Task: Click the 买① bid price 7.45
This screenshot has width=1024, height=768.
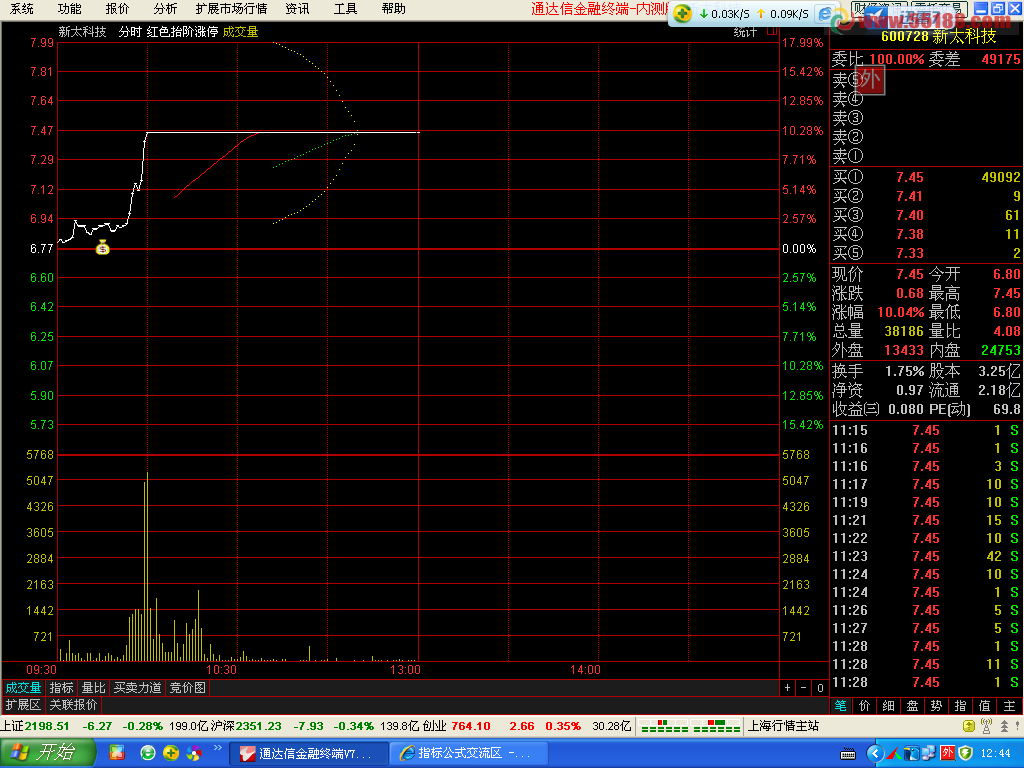Action: pyautogui.click(x=910, y=177)
